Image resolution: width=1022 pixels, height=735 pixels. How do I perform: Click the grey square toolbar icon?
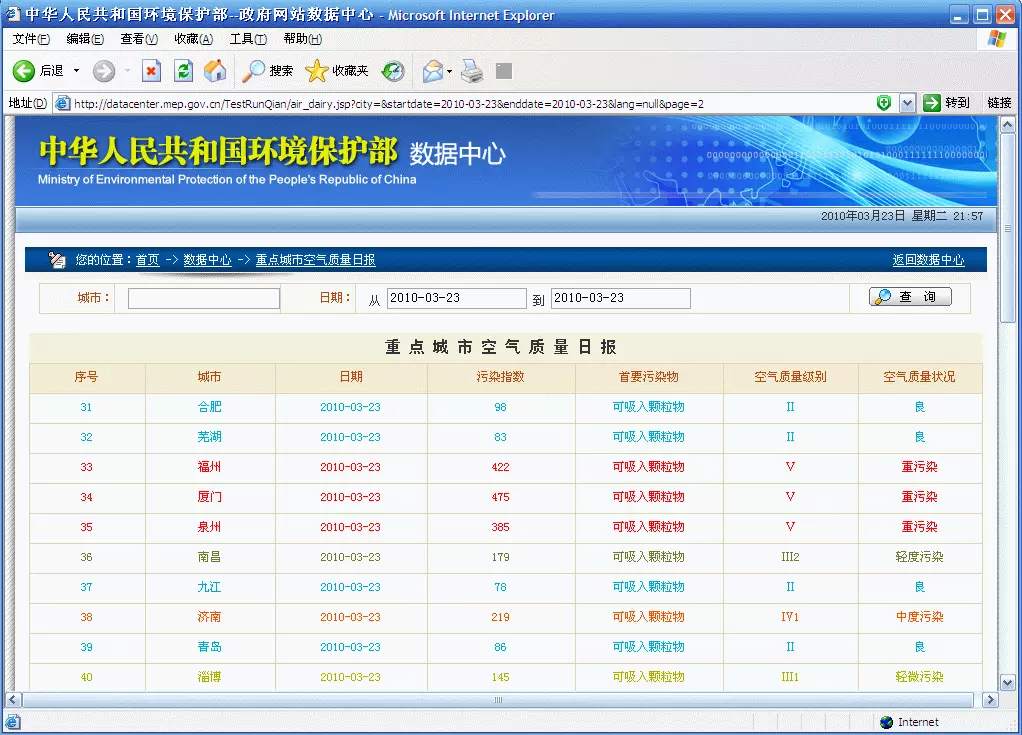pos(504,70)
